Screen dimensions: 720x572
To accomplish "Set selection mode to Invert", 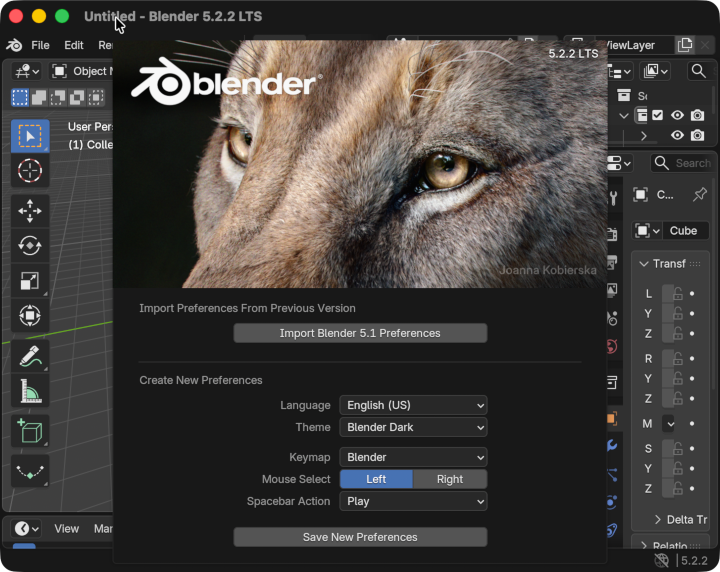I will tap(77, 97).
